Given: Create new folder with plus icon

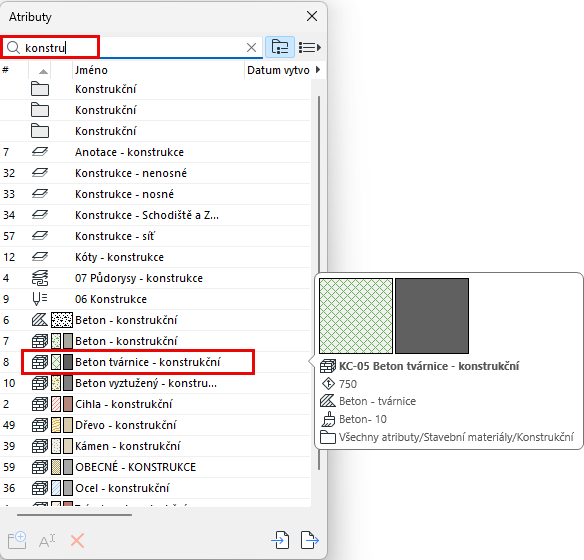Looking at the screenshot, I should click(x=17, y=540).
